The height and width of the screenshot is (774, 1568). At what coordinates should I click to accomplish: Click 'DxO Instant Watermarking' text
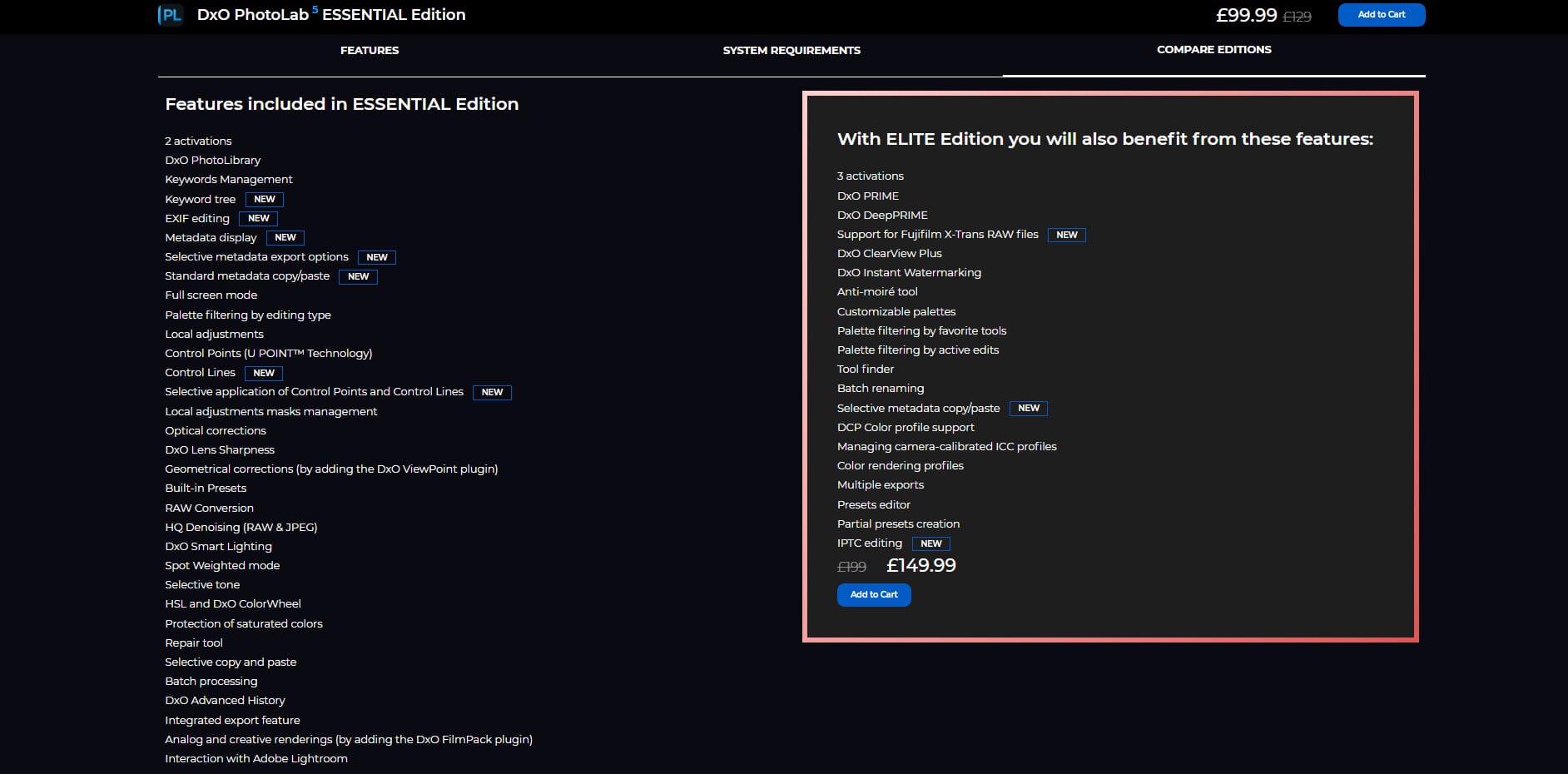click(x=909, y=273)
